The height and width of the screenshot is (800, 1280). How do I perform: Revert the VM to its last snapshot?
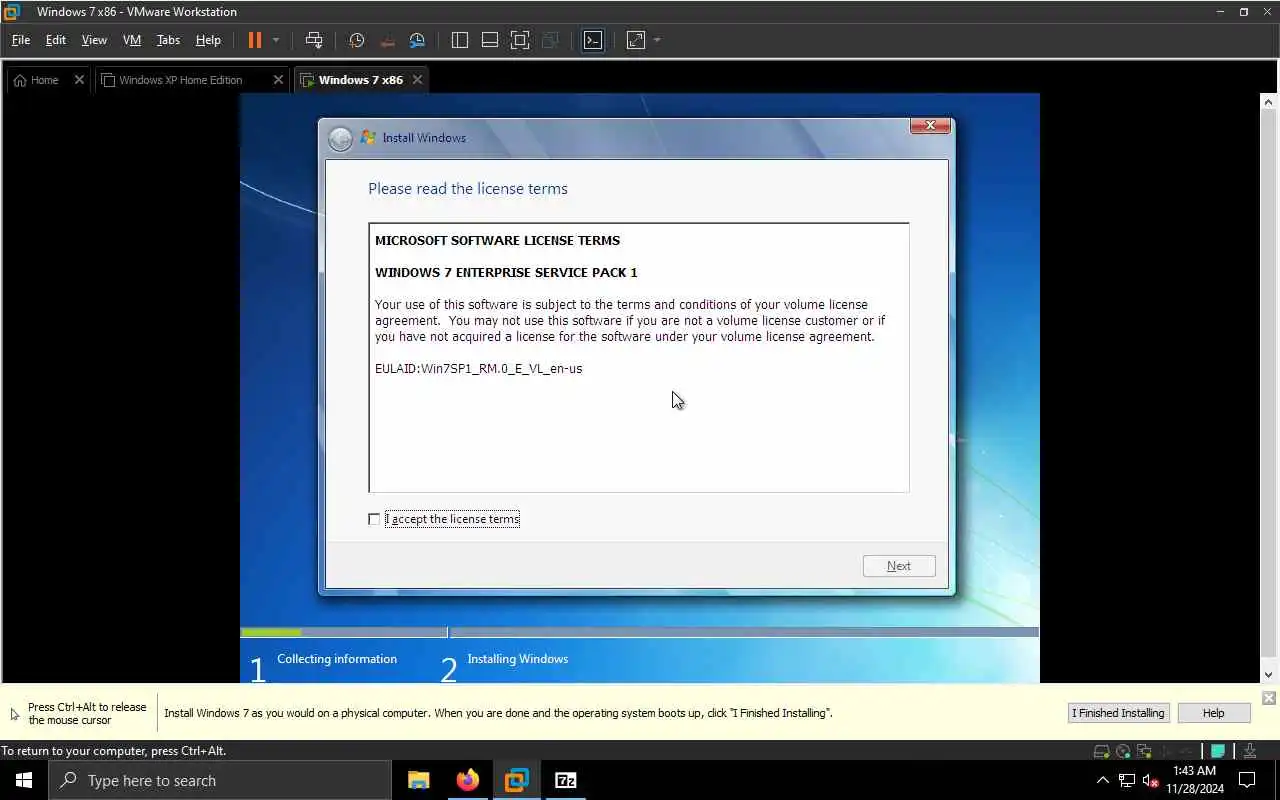click(x=387, y=40)
